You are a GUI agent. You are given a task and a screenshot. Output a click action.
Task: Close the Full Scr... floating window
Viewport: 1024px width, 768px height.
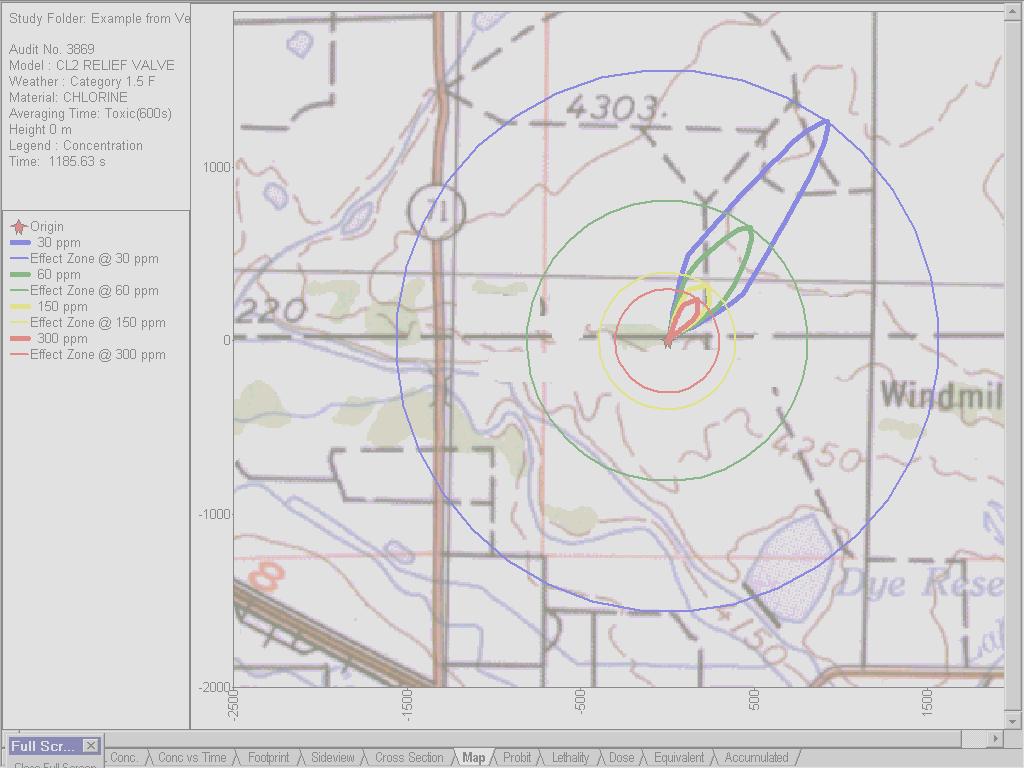tap(91, 746)
